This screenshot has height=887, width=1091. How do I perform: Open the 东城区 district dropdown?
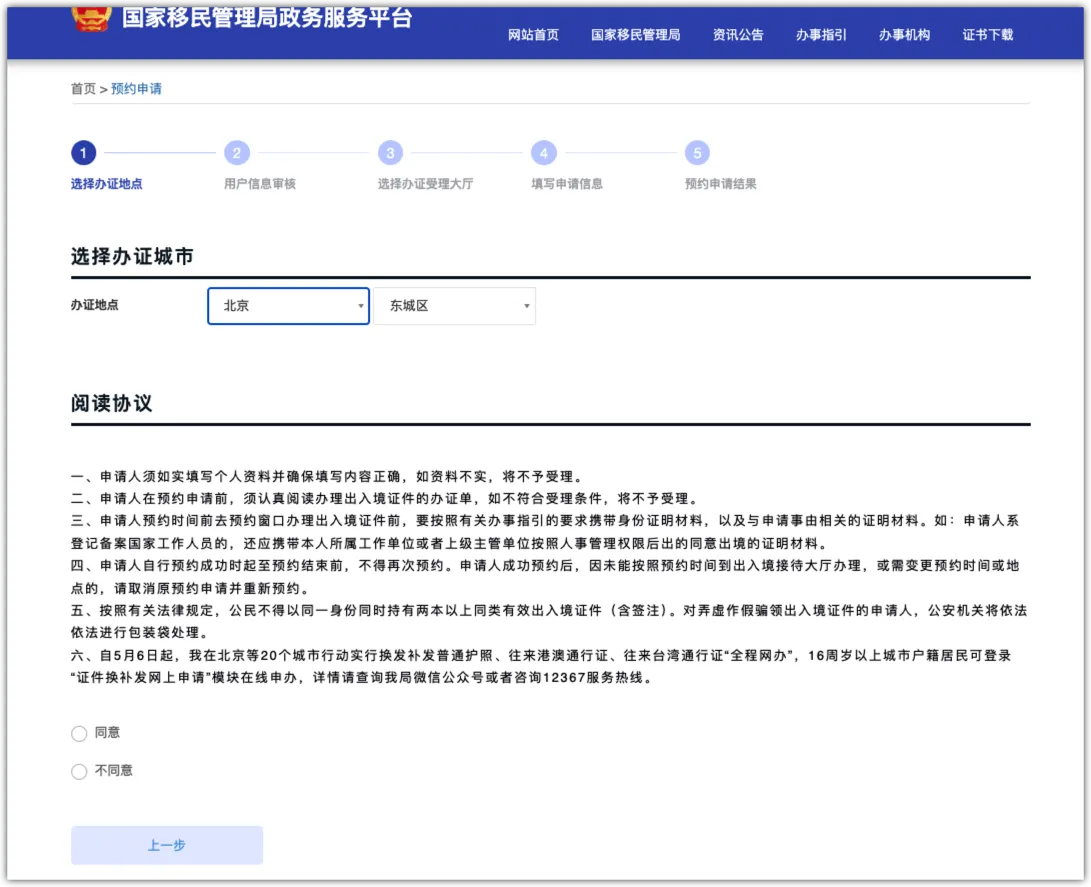(455, 306)
